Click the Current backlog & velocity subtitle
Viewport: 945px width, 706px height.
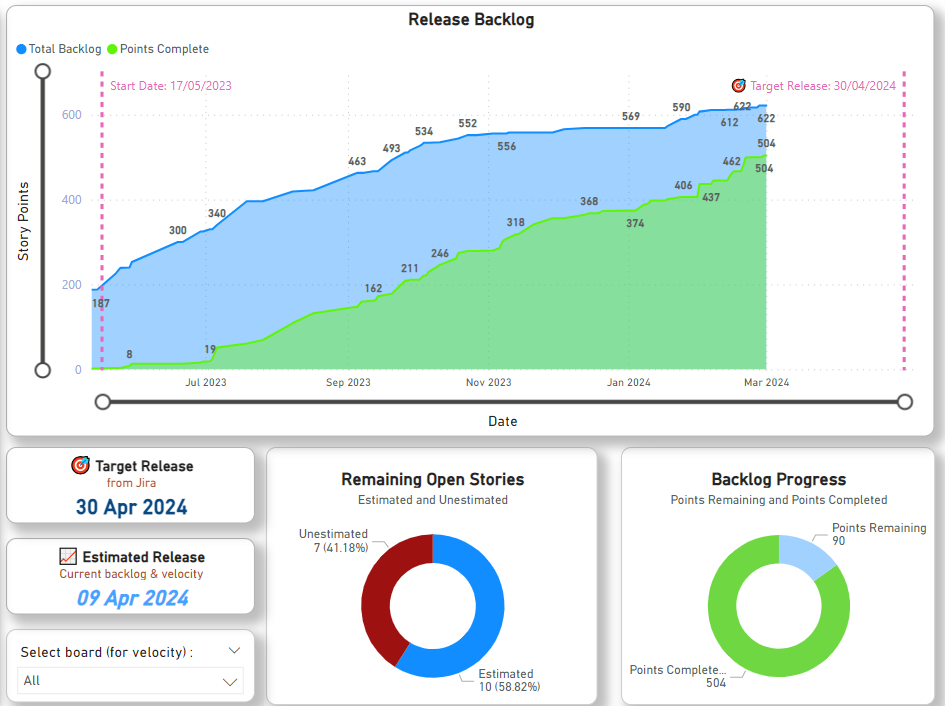(131, 574)
